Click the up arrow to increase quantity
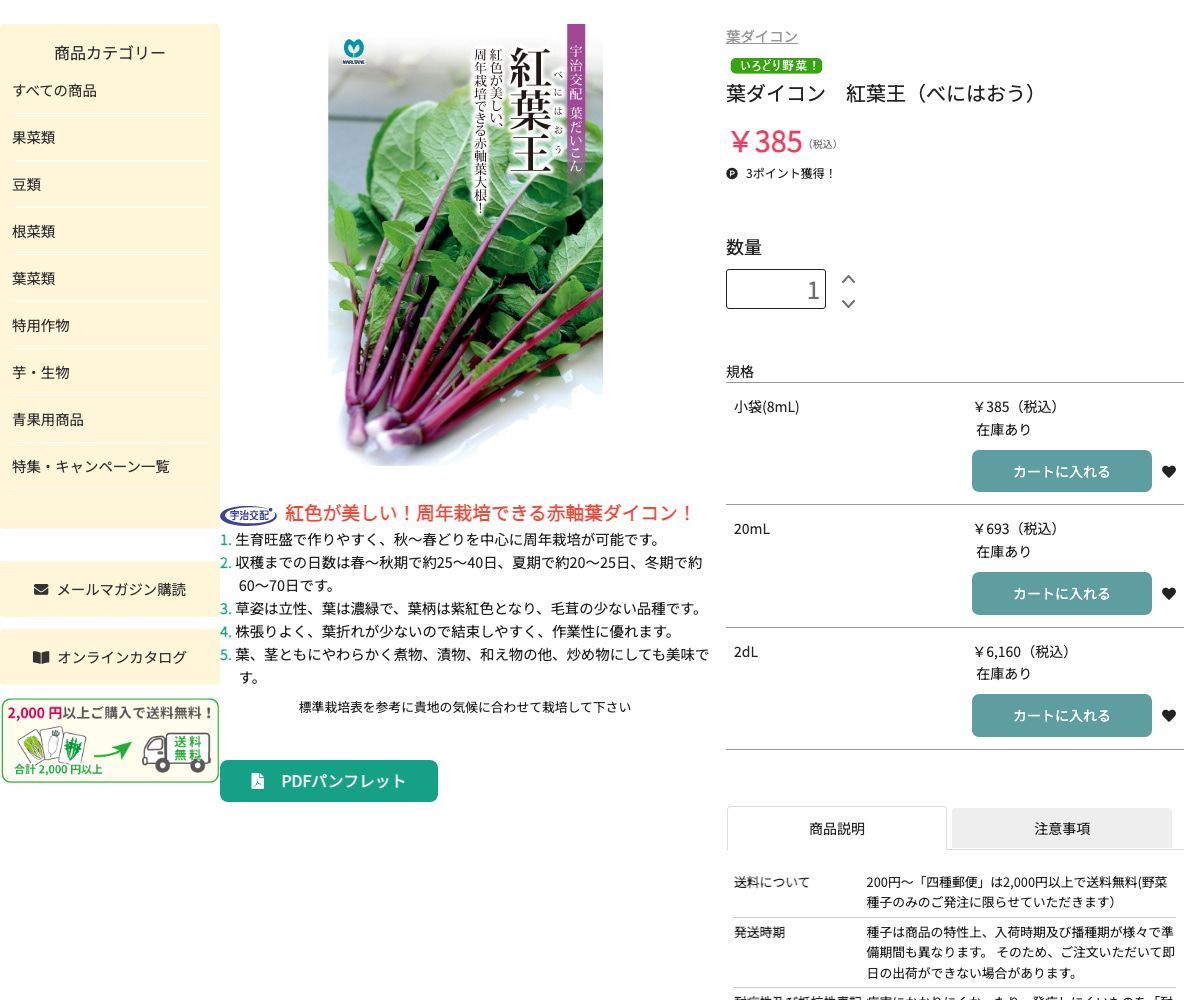Screen dimensions: 1200x1000 coord(847,279)
